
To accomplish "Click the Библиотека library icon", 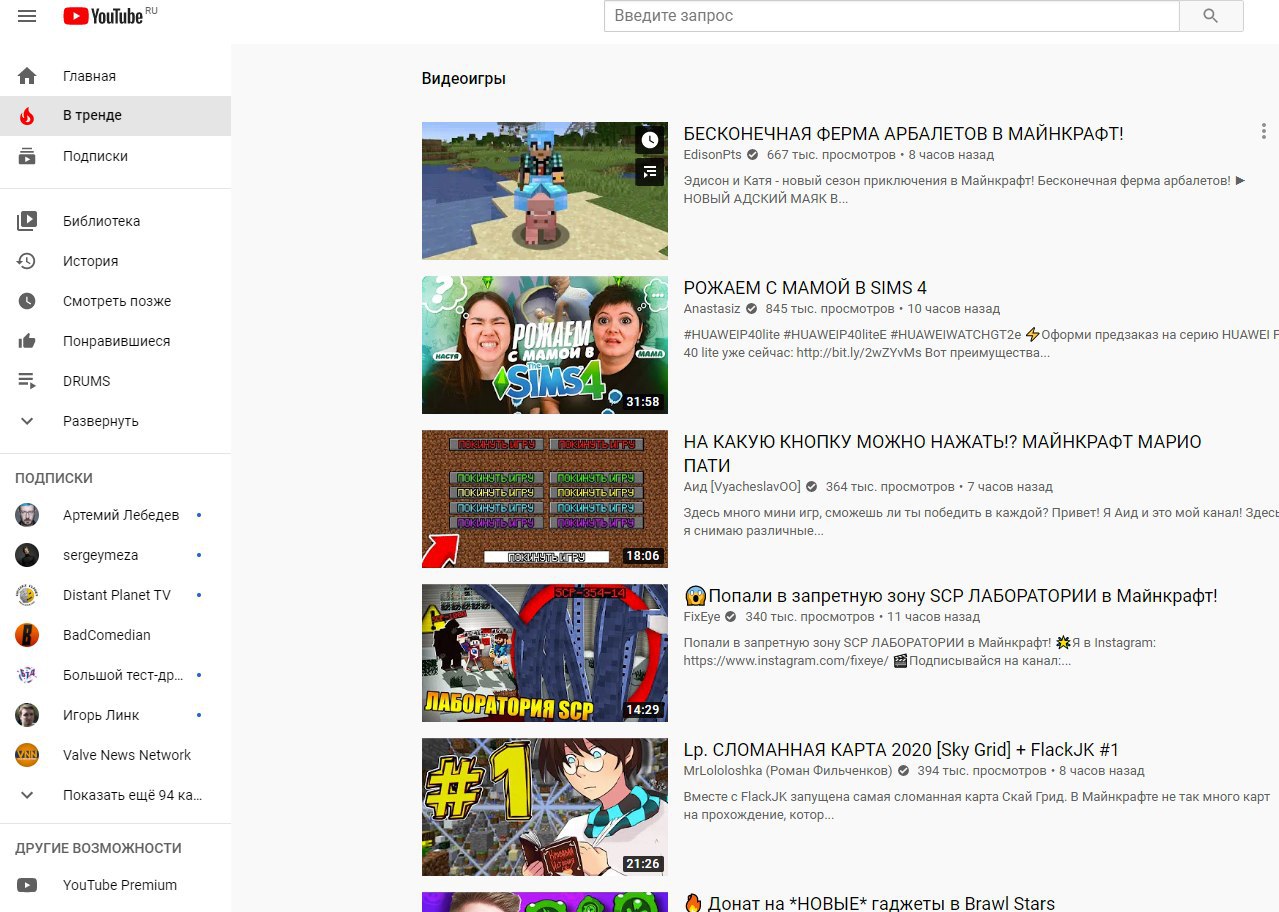I will (x=27, y=221).
